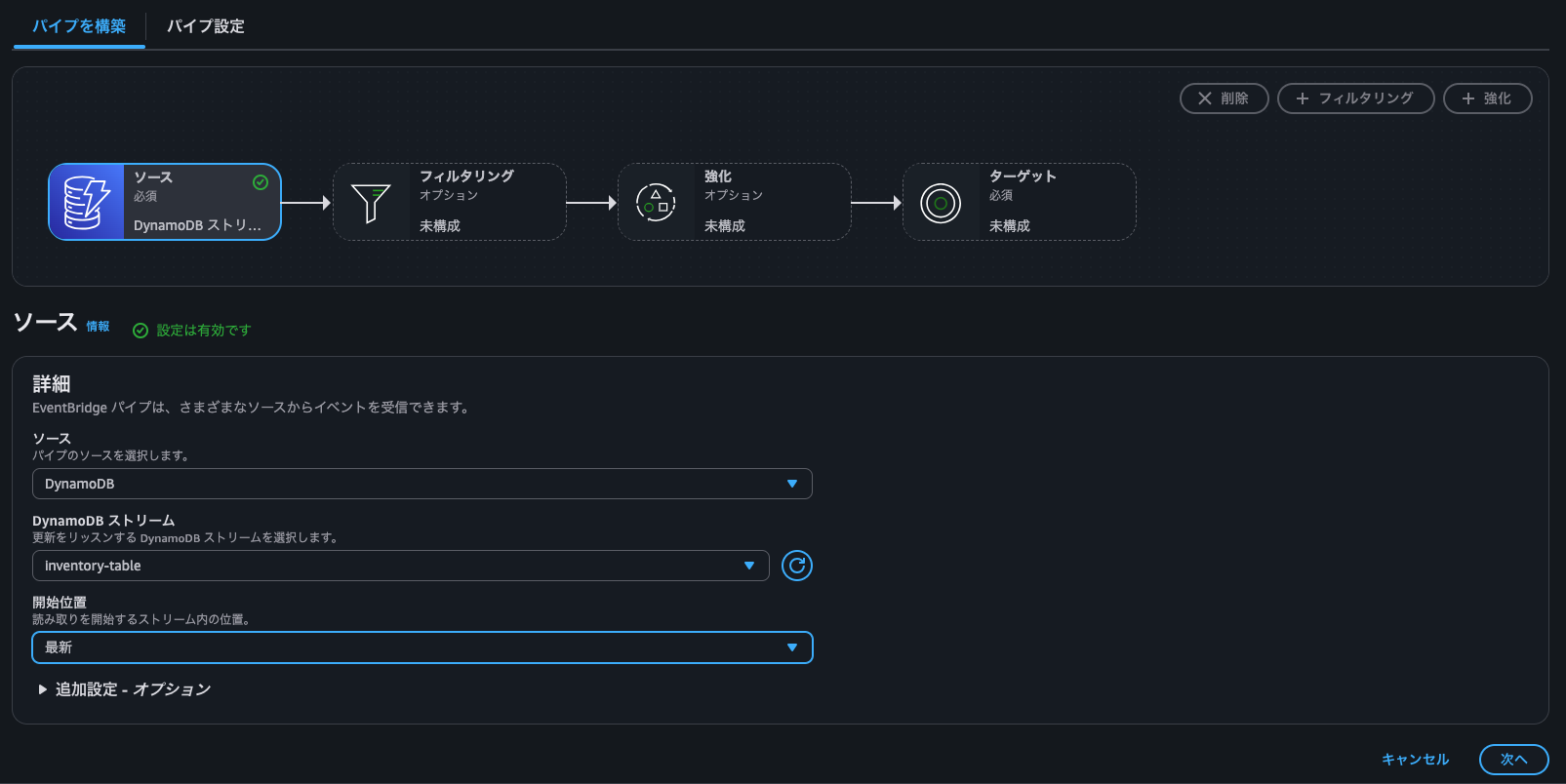This screenshot has height=784, width=1566.
Task: Click the DynamoDB source icon in pipeline
Action: click(x=87, y=202)
